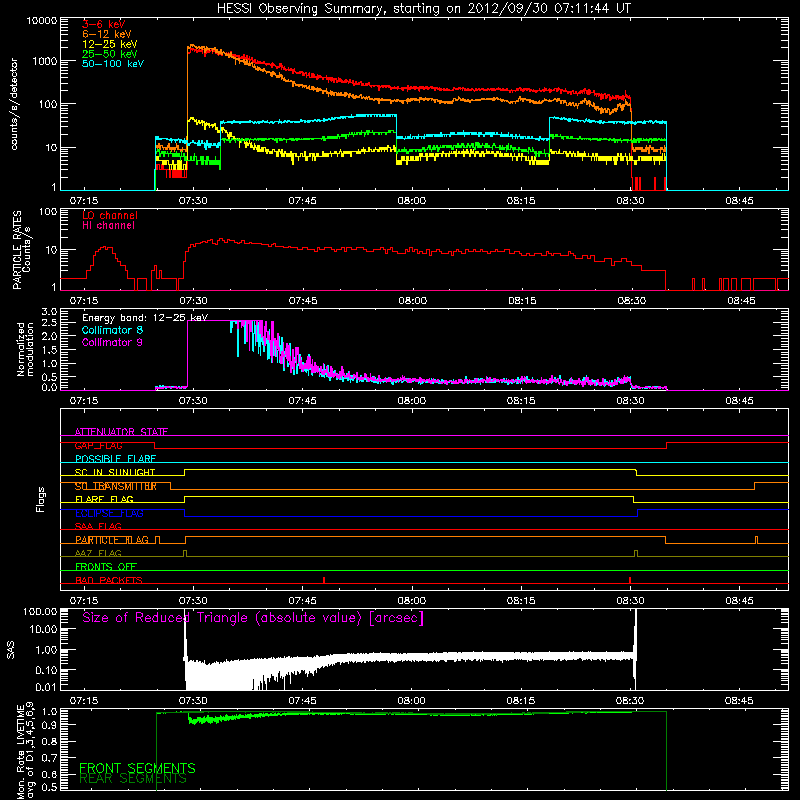800x800 pixels.
Task: Select the orange 6-12 keV legend entry
Action: pos(107,34)
